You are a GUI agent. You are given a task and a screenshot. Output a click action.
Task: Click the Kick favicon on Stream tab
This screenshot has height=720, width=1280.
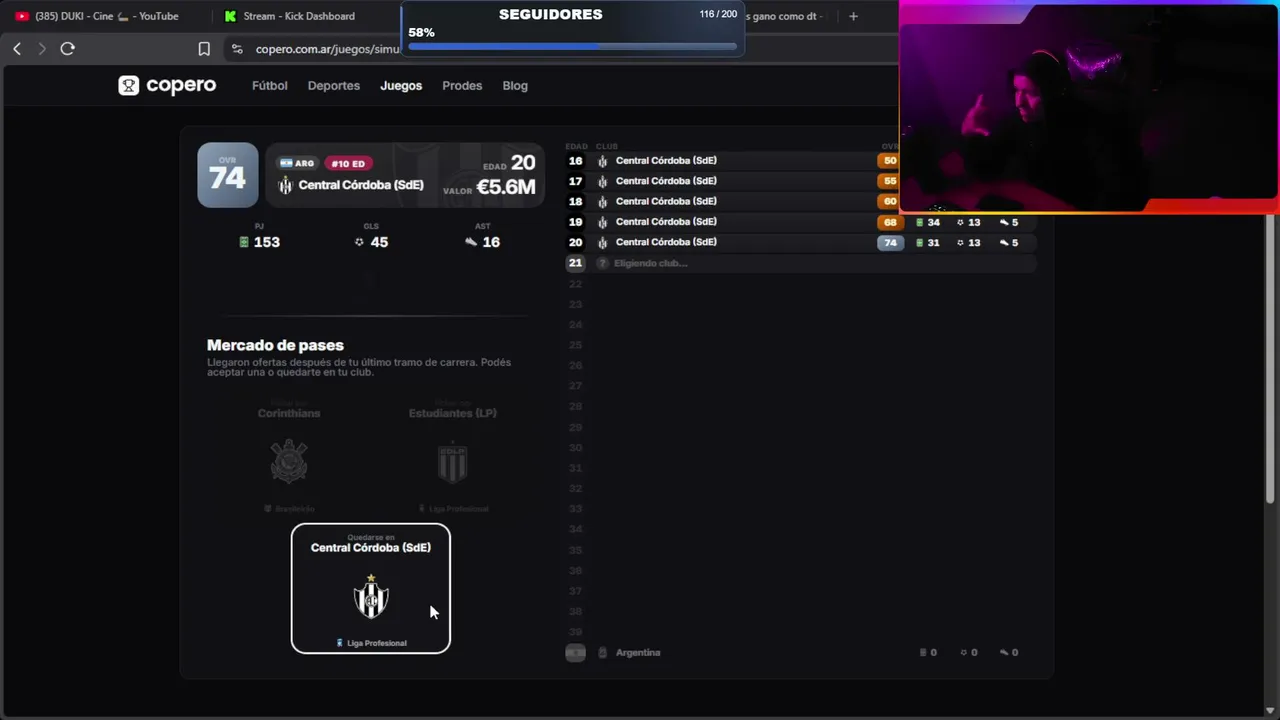tap(231, 16)
